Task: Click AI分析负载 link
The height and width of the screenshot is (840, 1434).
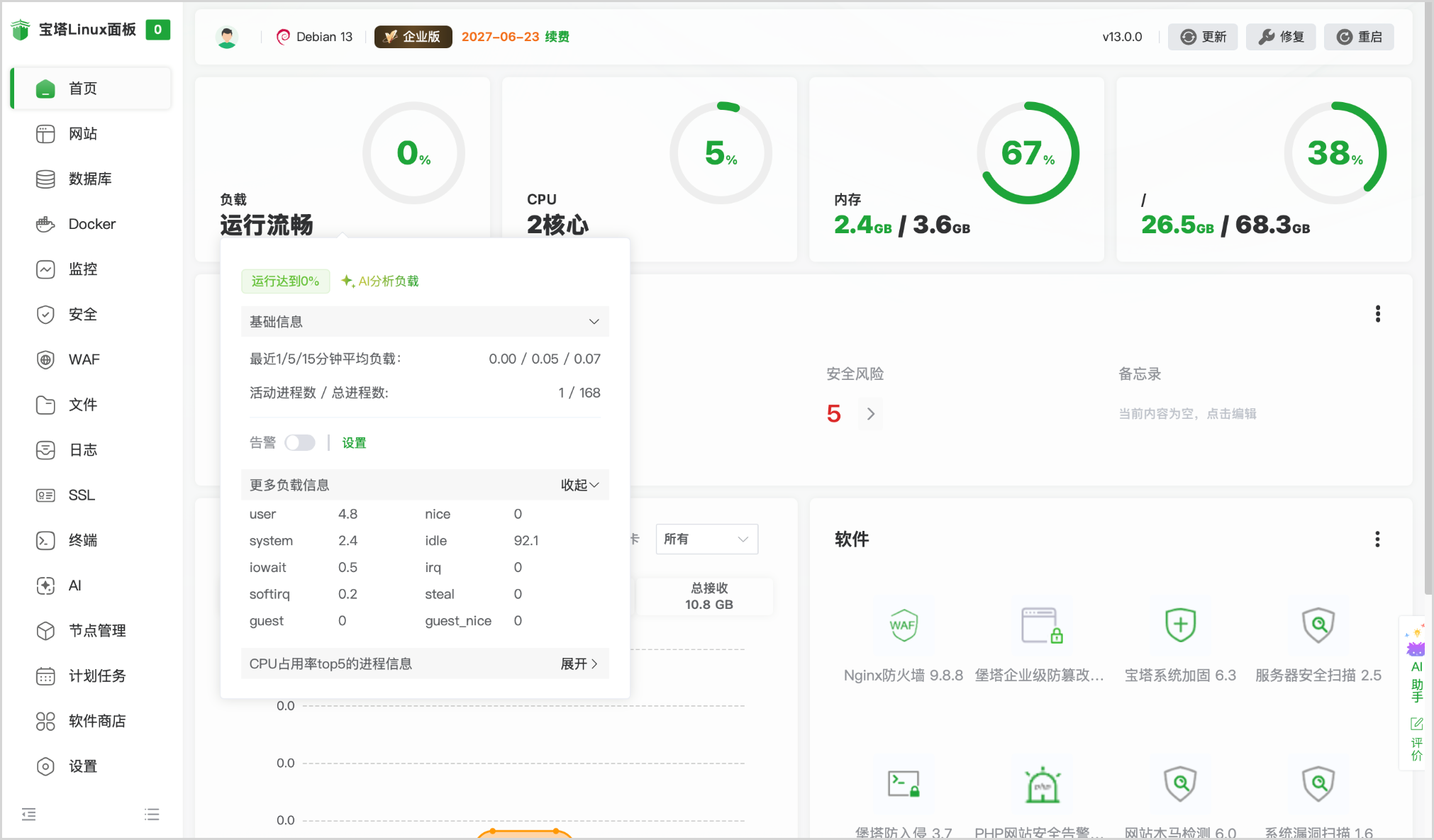Action: [380, 281]
